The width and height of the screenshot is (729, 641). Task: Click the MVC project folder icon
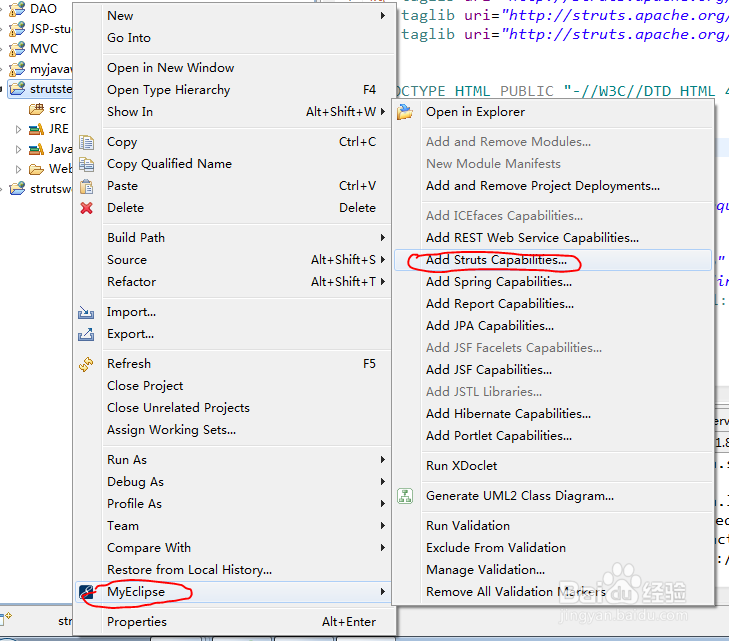pos(17,49)
